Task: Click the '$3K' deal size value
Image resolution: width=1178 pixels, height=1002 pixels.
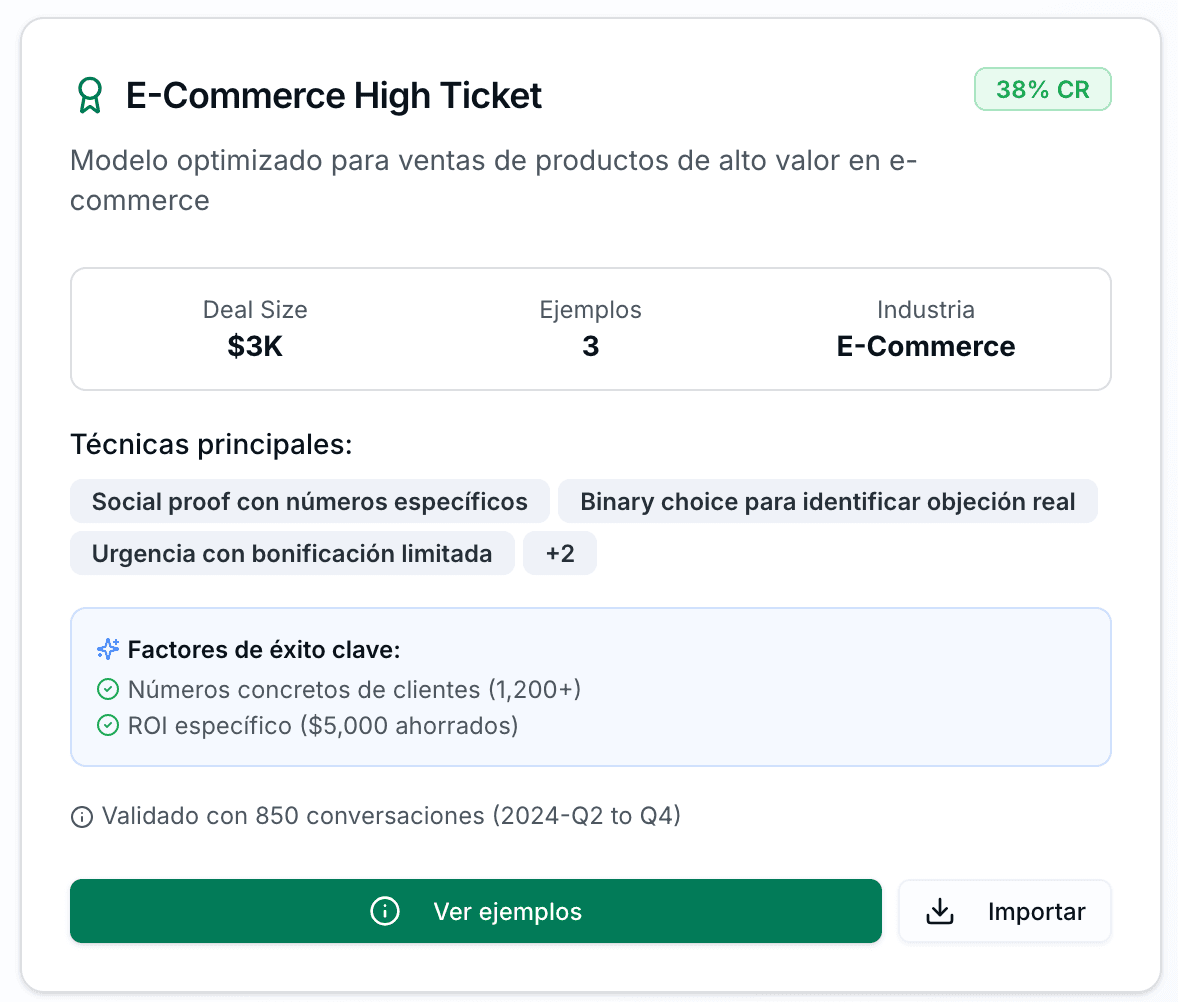Action: (255, 346)
